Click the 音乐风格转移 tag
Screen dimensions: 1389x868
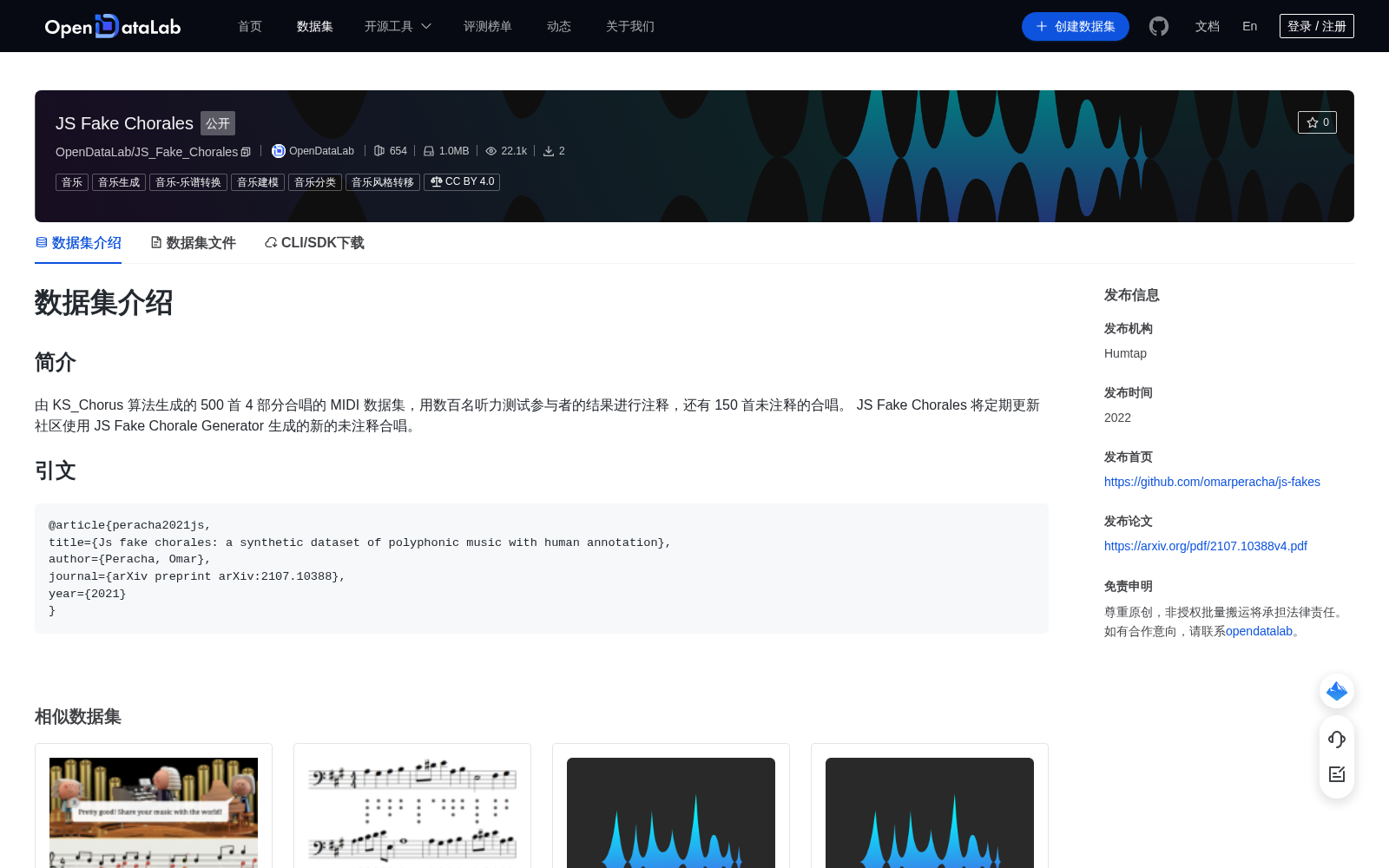pos(383,182)
